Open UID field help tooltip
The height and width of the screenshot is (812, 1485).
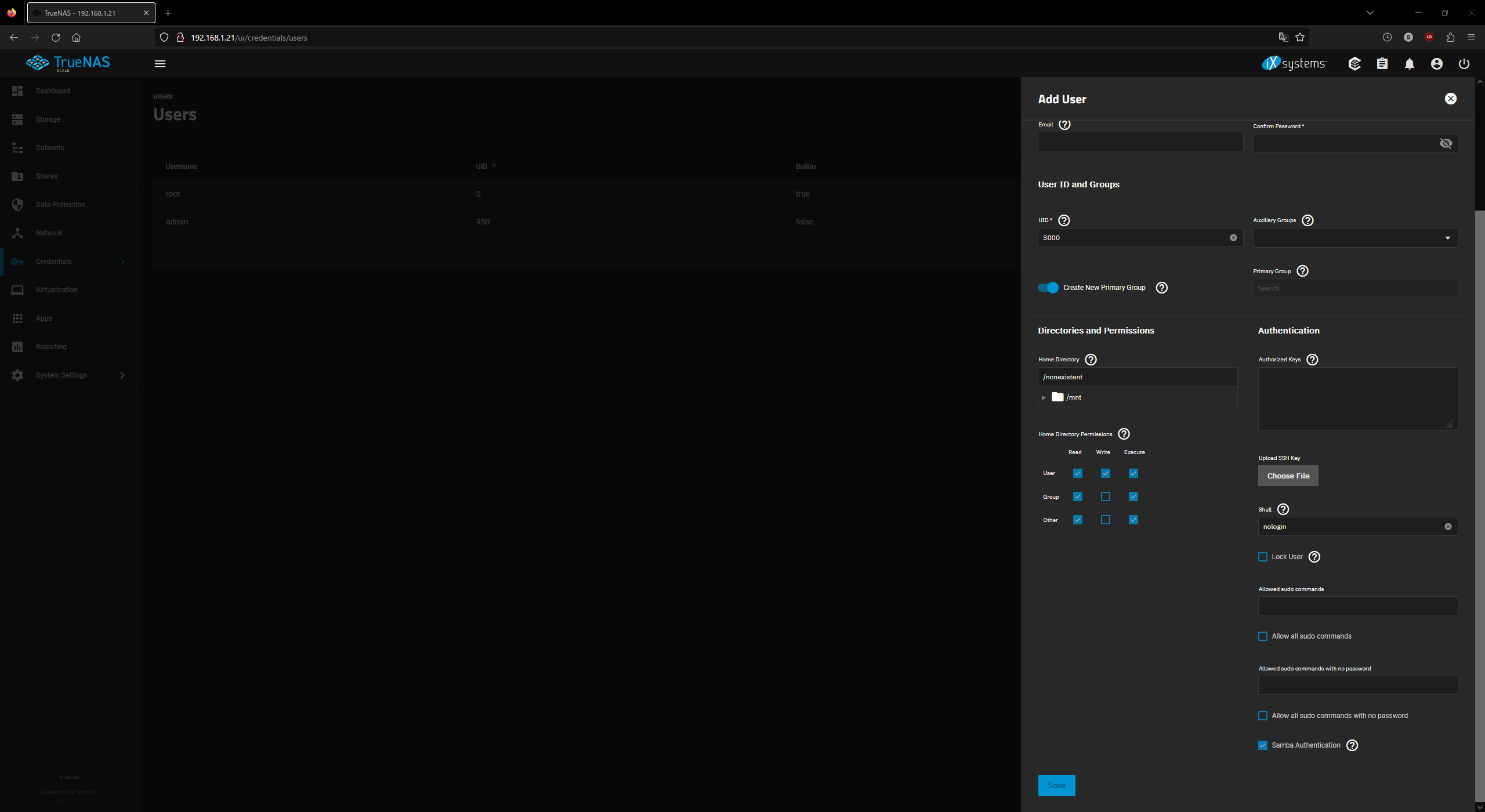pos(1063,220)
